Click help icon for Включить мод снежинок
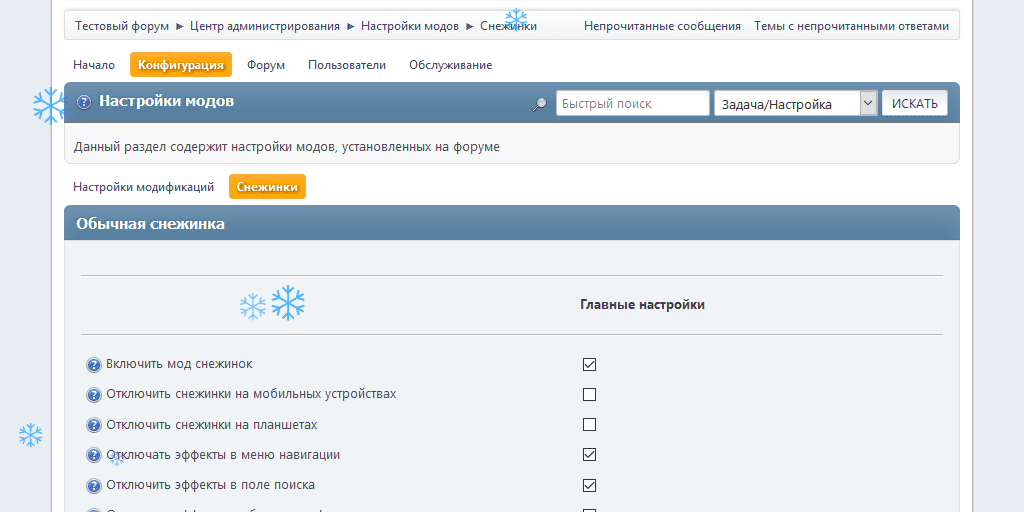1024x512 pixels. [94, 365]
